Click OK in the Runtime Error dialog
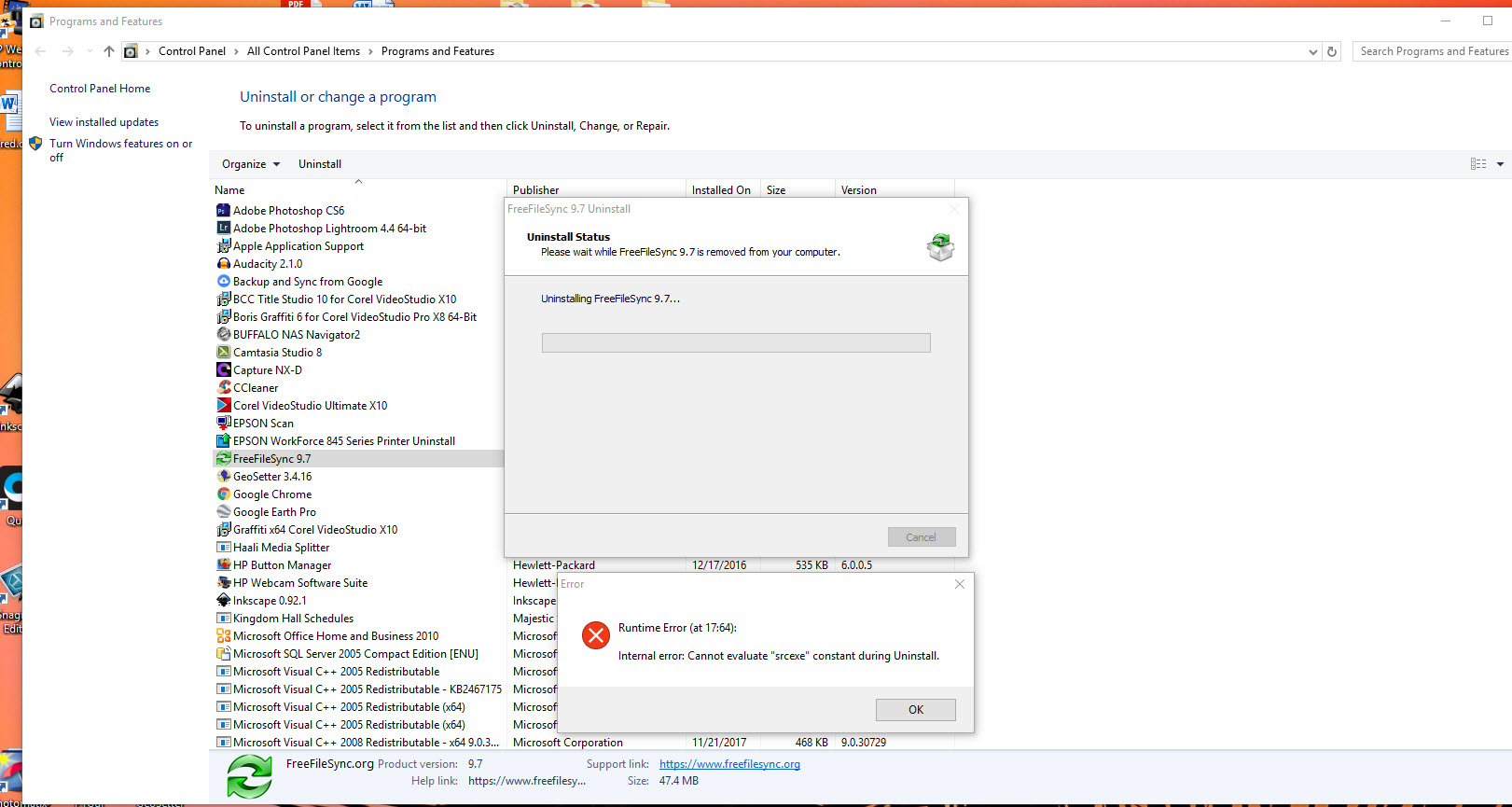 click(916, 710)
